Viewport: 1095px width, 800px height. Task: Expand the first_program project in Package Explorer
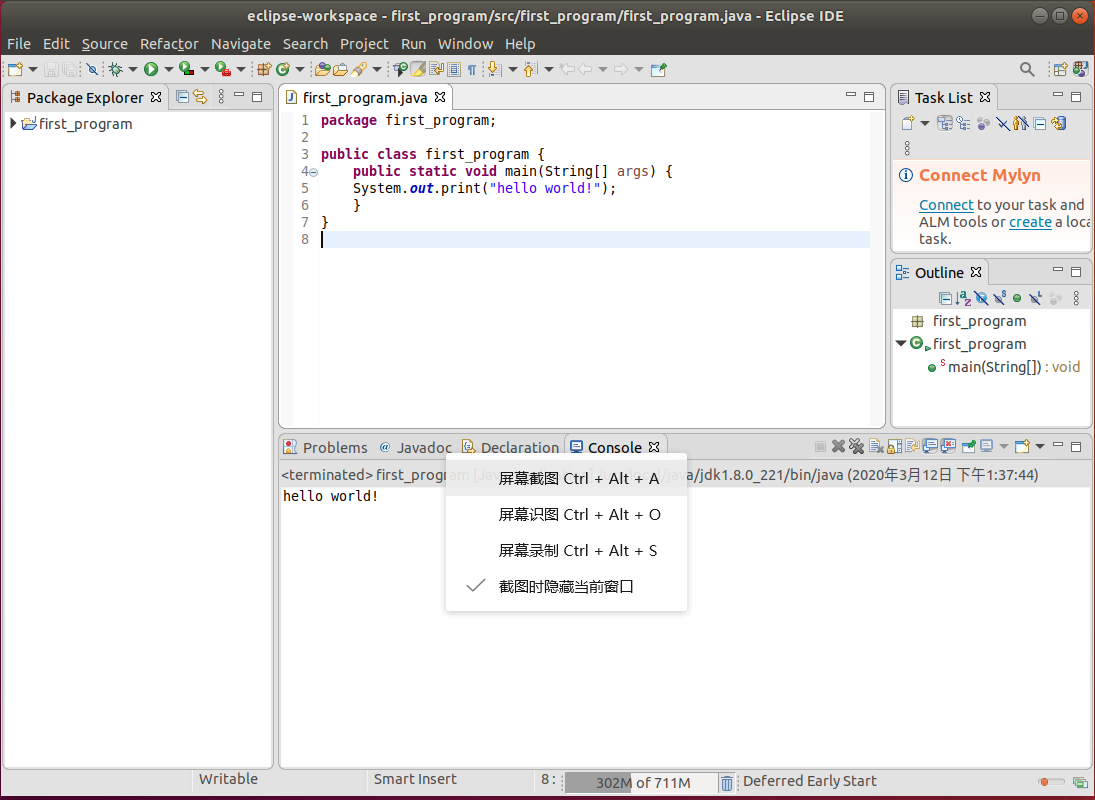pos(11,123)
